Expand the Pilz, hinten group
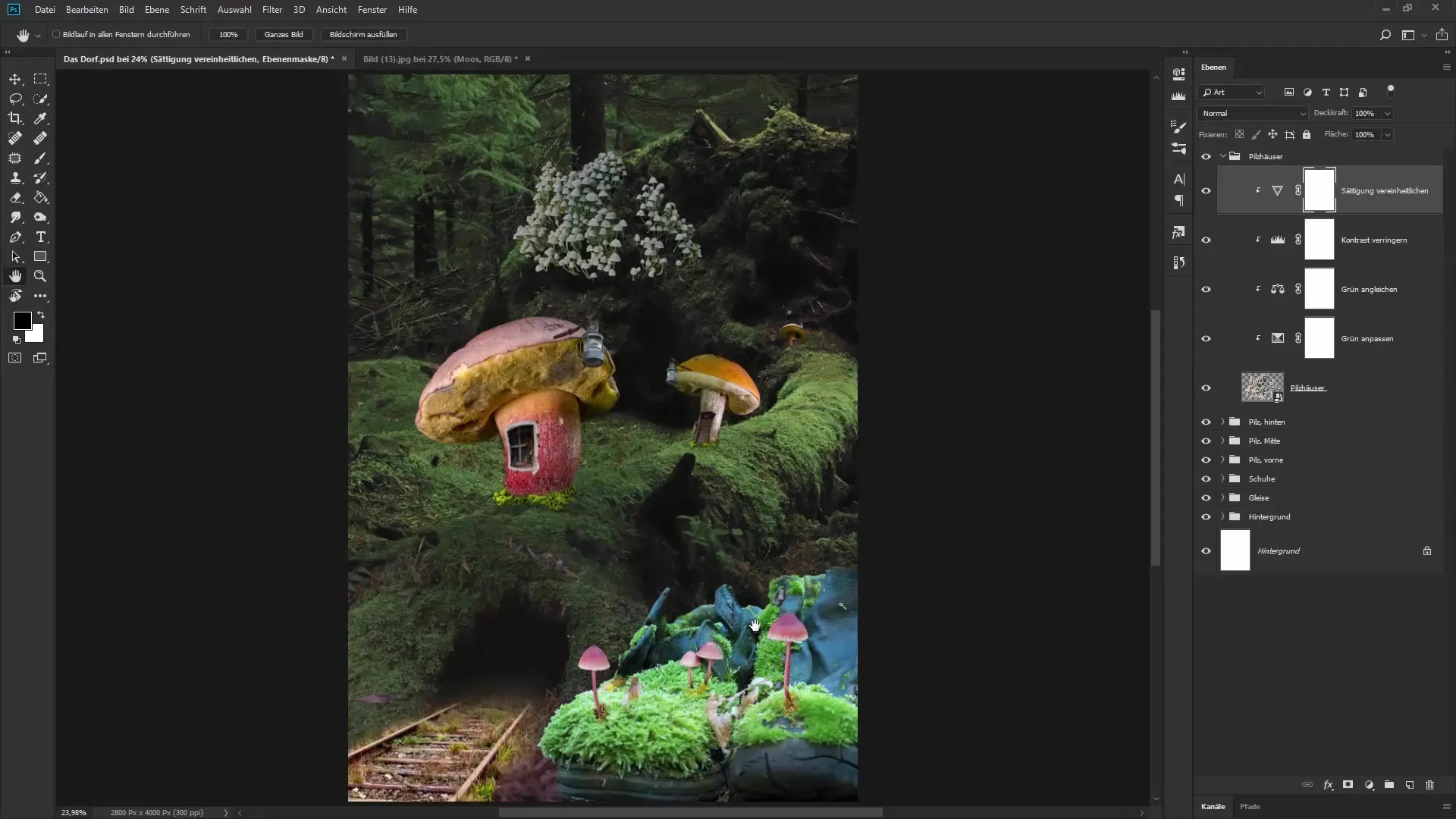 point(1223,422)
